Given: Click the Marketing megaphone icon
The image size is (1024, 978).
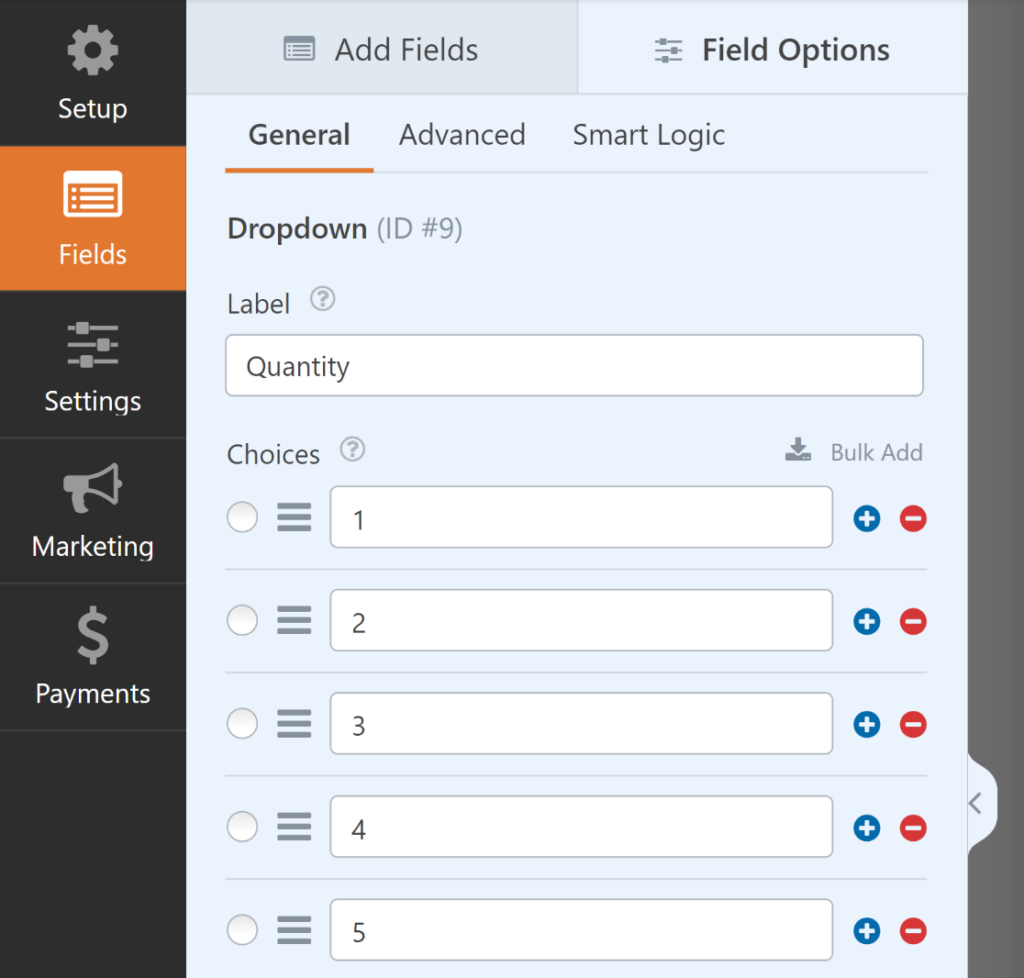Looking at the screenshot, I should [x=92, y=489].
